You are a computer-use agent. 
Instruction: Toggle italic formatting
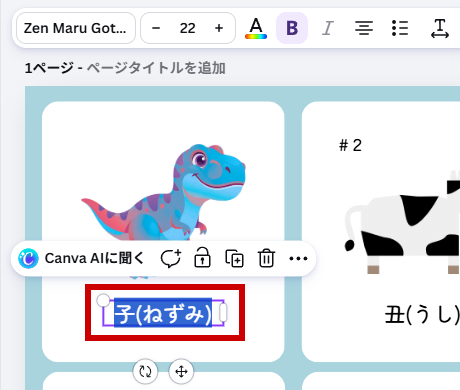[328, 28]
